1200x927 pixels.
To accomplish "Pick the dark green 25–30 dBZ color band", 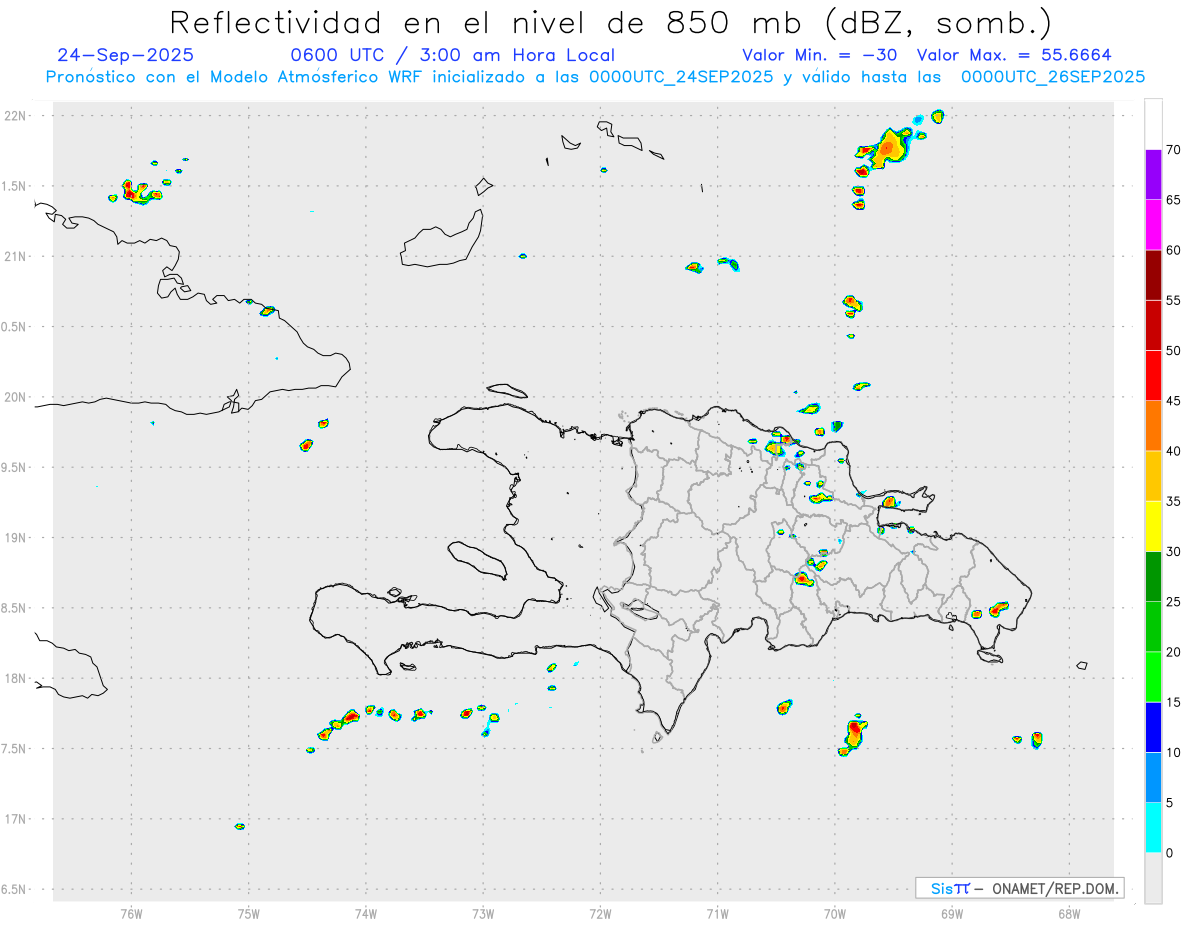I will (x=1153, y=577).
